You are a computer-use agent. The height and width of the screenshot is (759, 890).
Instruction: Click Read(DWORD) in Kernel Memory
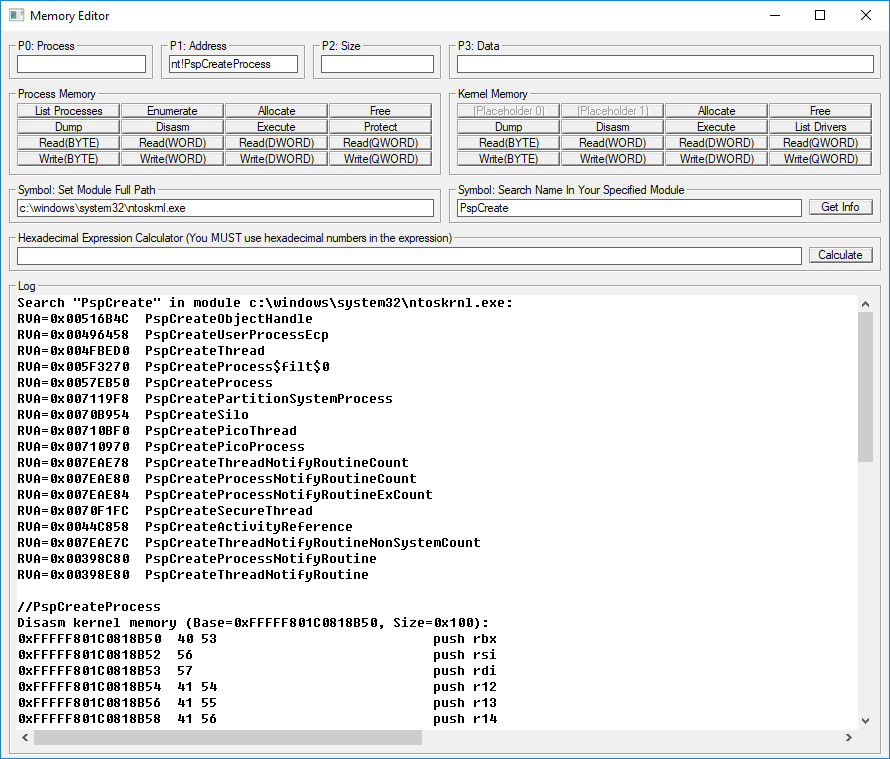point(716,142)
